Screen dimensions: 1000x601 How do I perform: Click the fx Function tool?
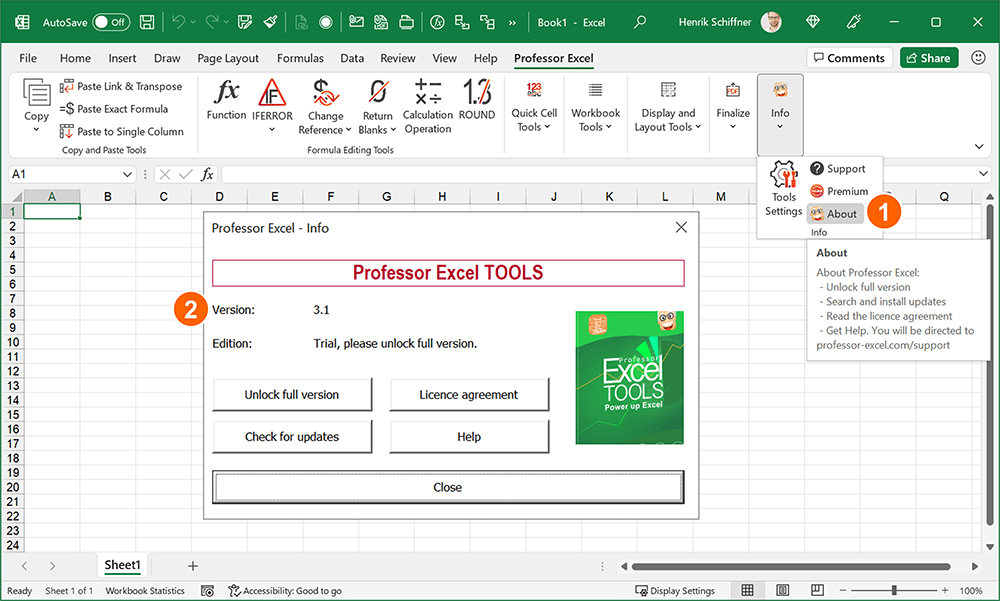[226, 100]
